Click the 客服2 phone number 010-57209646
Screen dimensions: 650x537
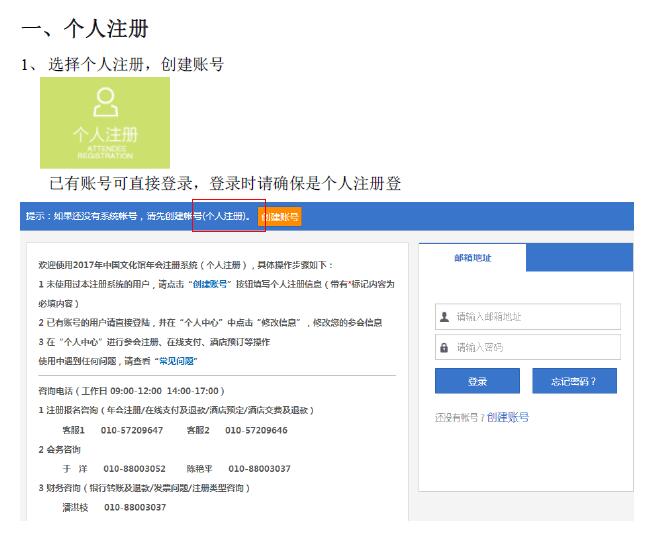click(x=256, y=430)
